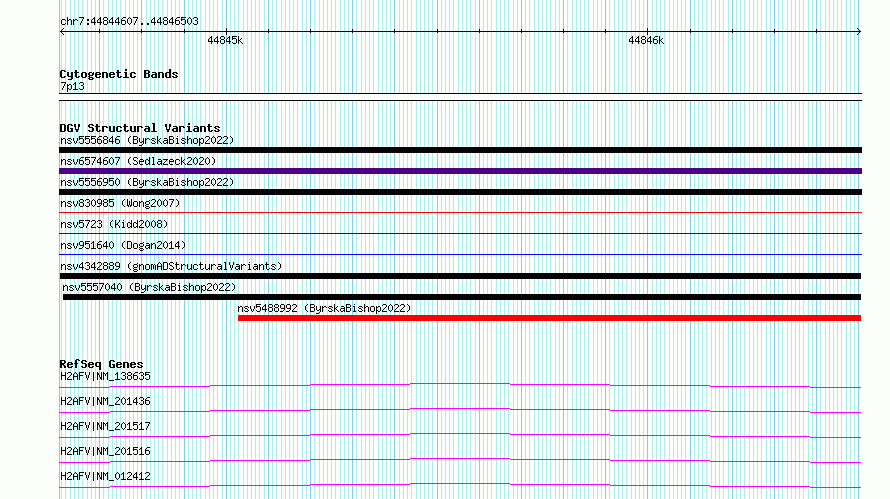Viewport: 890px width, 499px height.
Task: Open the RefSeq Genes track heading
Action: pos(101,364)
